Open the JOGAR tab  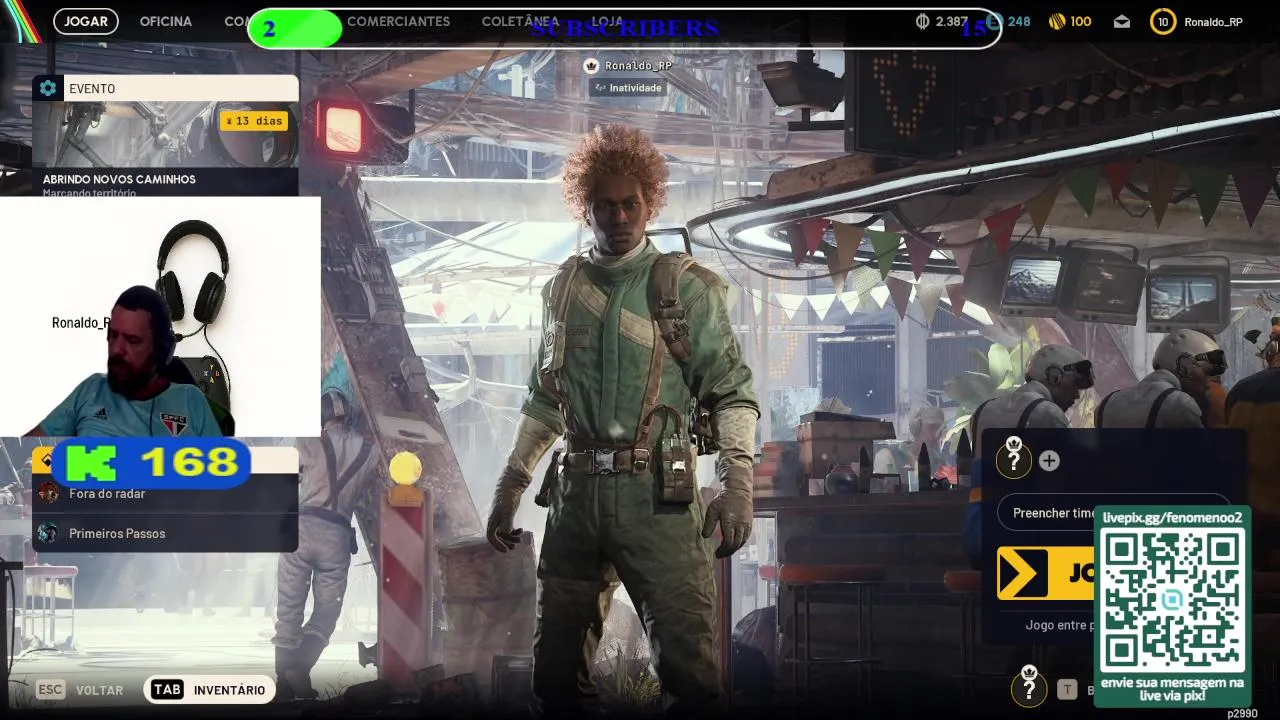coord(86,21)
